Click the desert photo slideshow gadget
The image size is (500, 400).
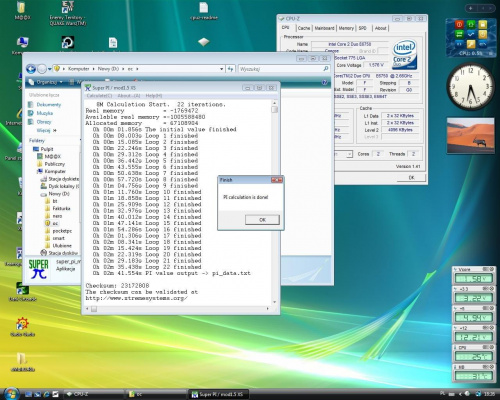point(470,135)
